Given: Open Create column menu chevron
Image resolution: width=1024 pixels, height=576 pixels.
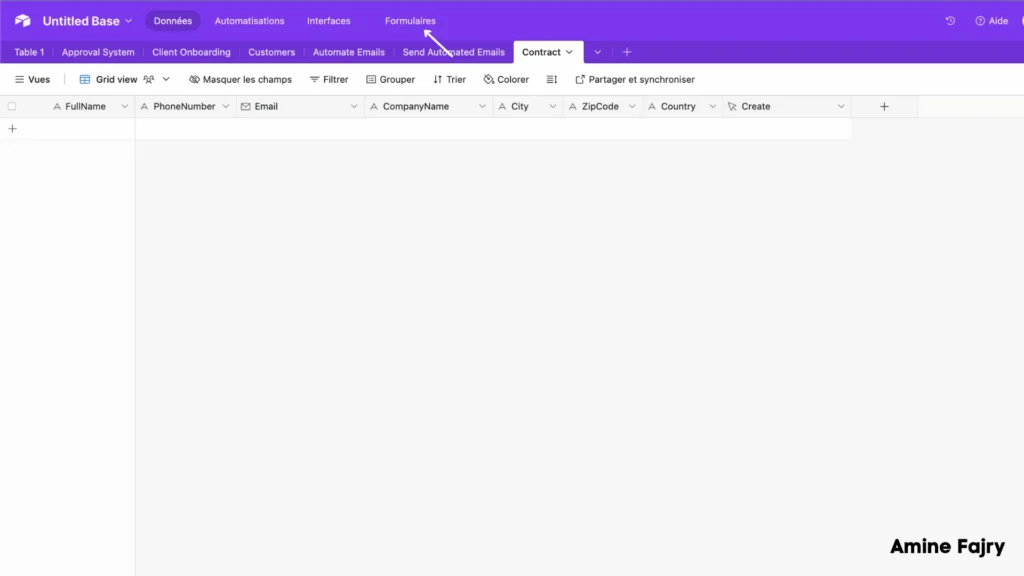Looking at the screenshot, I should [x=841, y=106].
